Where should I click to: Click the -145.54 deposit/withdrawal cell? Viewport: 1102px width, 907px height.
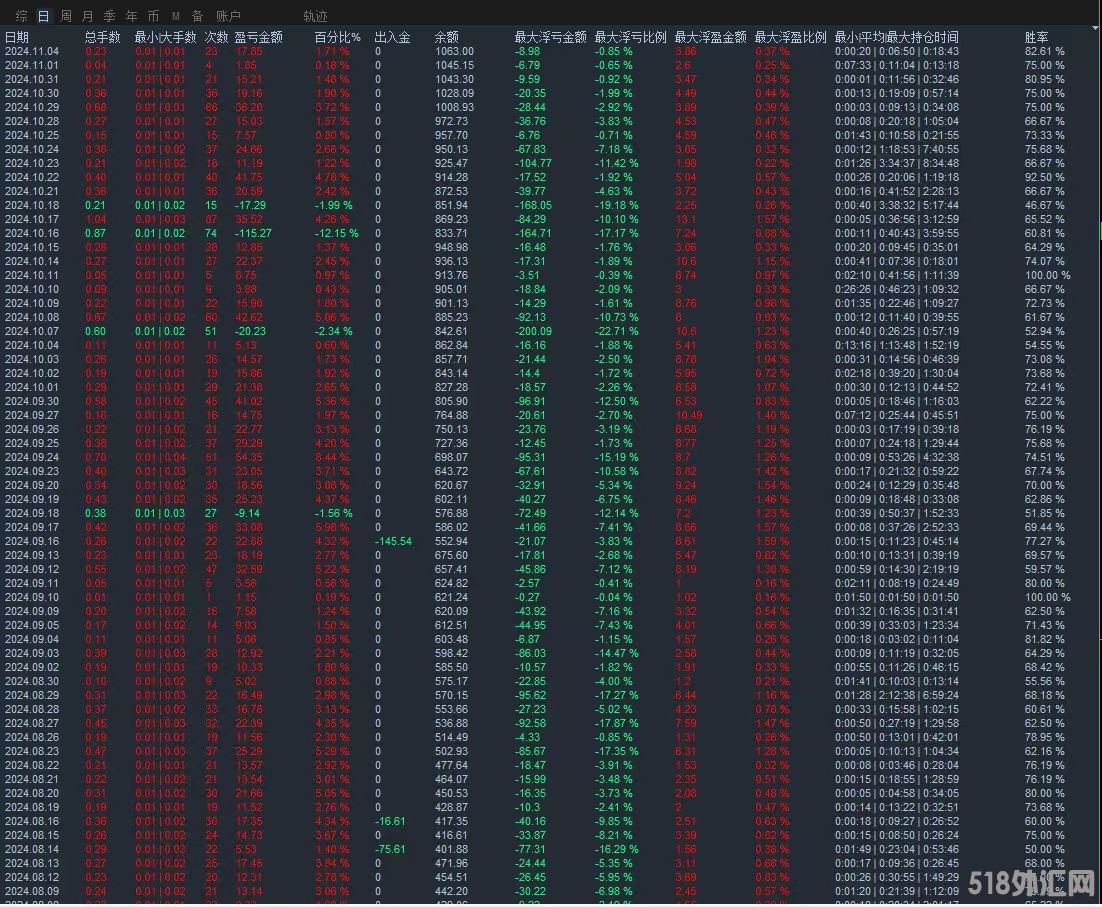click(393, 541)
